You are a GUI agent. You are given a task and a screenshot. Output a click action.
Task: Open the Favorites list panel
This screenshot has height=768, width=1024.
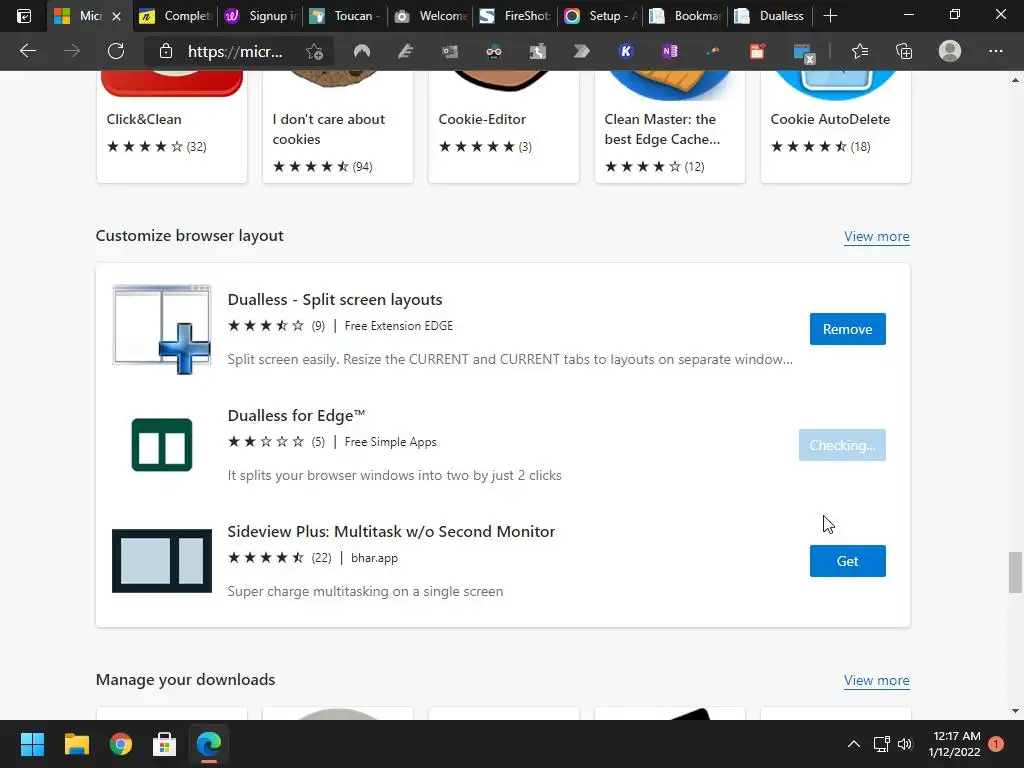(x=859, y=51)
